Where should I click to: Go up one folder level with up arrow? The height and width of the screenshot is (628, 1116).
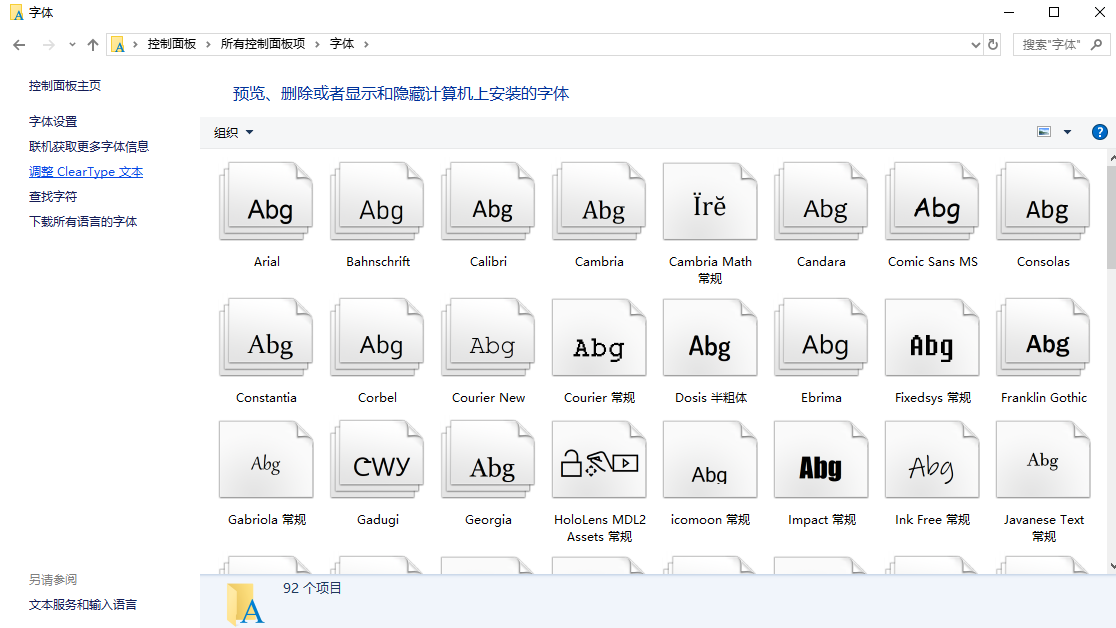pos(93,45)
